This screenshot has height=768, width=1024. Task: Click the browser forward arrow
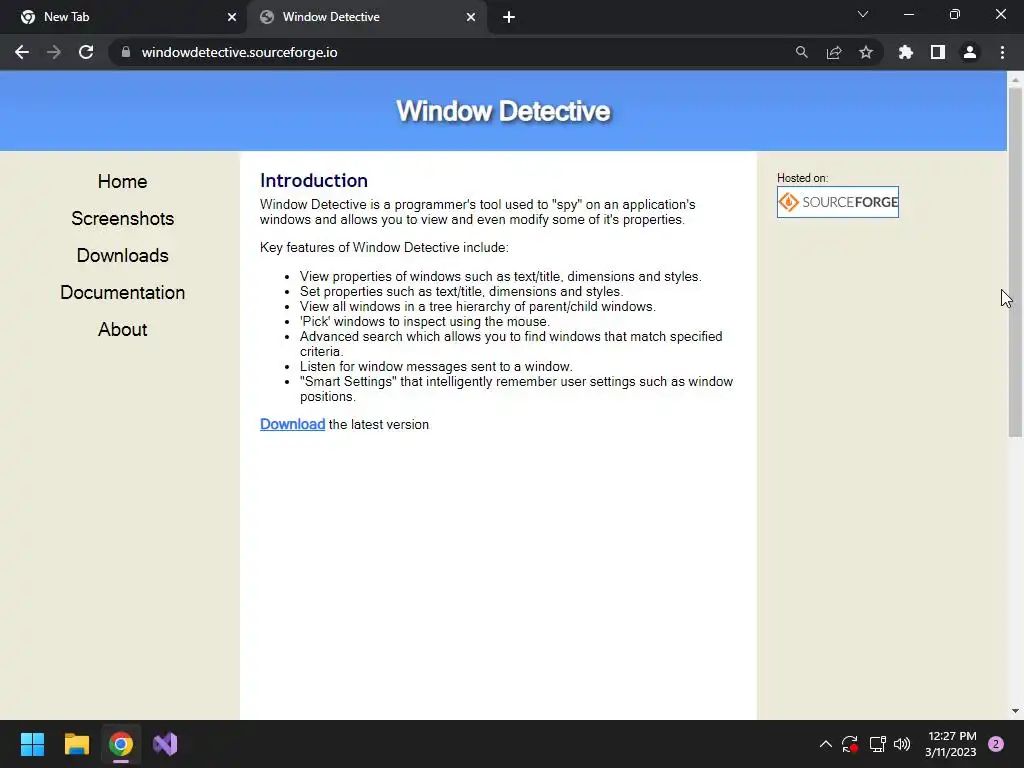(54, 52)
